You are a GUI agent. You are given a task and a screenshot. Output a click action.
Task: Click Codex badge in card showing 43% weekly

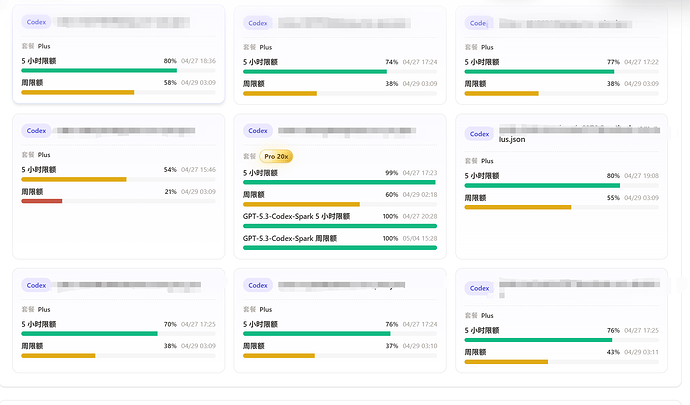(479, 288)
